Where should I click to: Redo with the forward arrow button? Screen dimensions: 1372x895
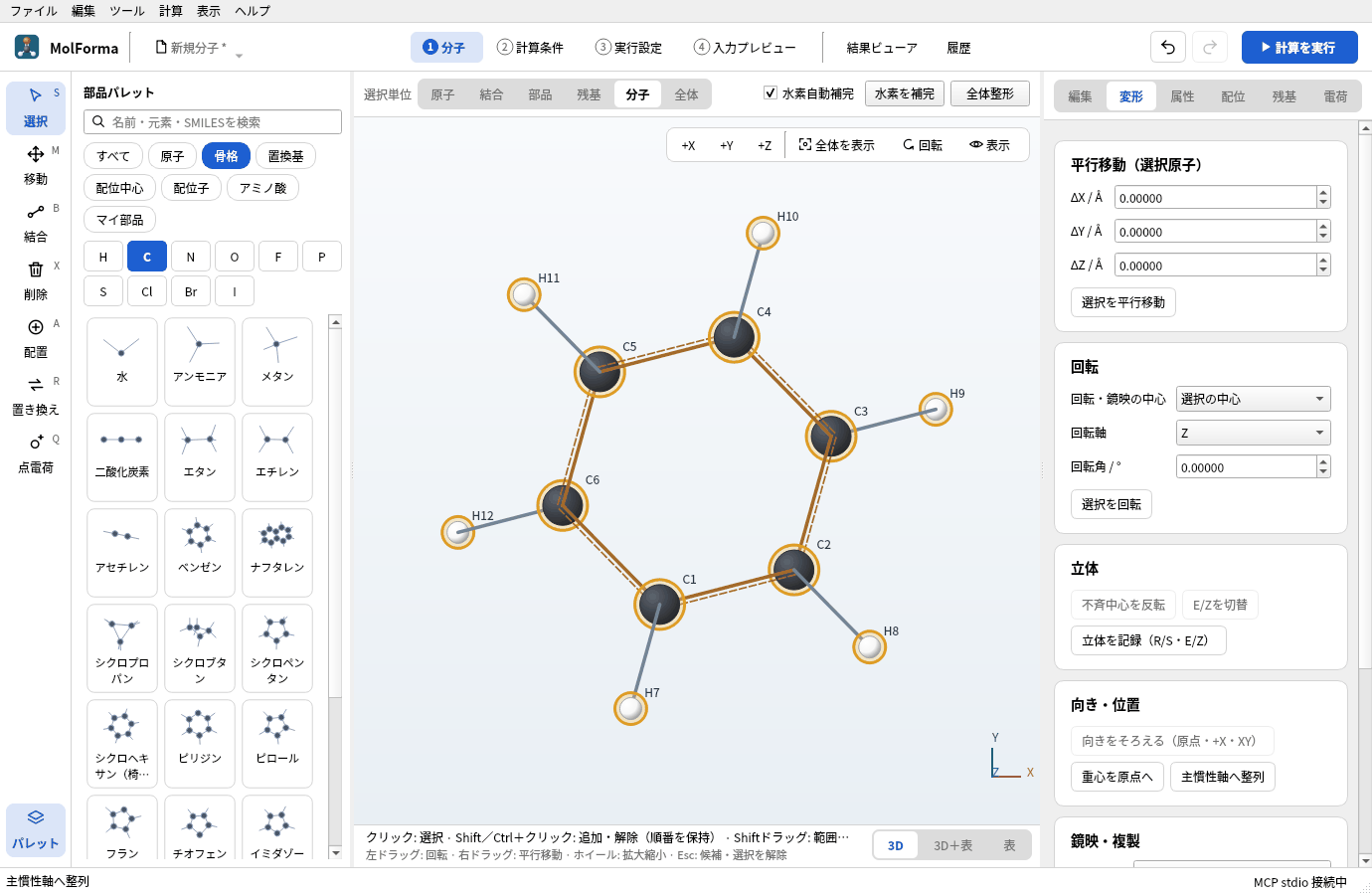coord(1210,47)
